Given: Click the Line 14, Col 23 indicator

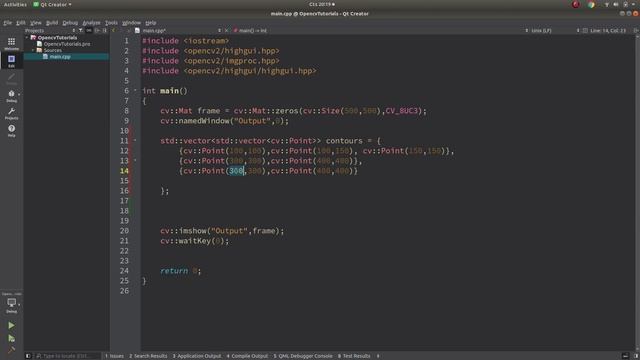Looking at the screenshot, I should point(608,31).
